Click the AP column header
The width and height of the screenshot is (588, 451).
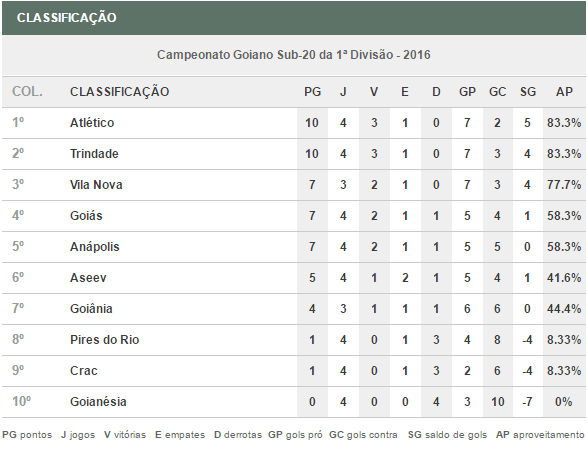click(x=564, y=92)
